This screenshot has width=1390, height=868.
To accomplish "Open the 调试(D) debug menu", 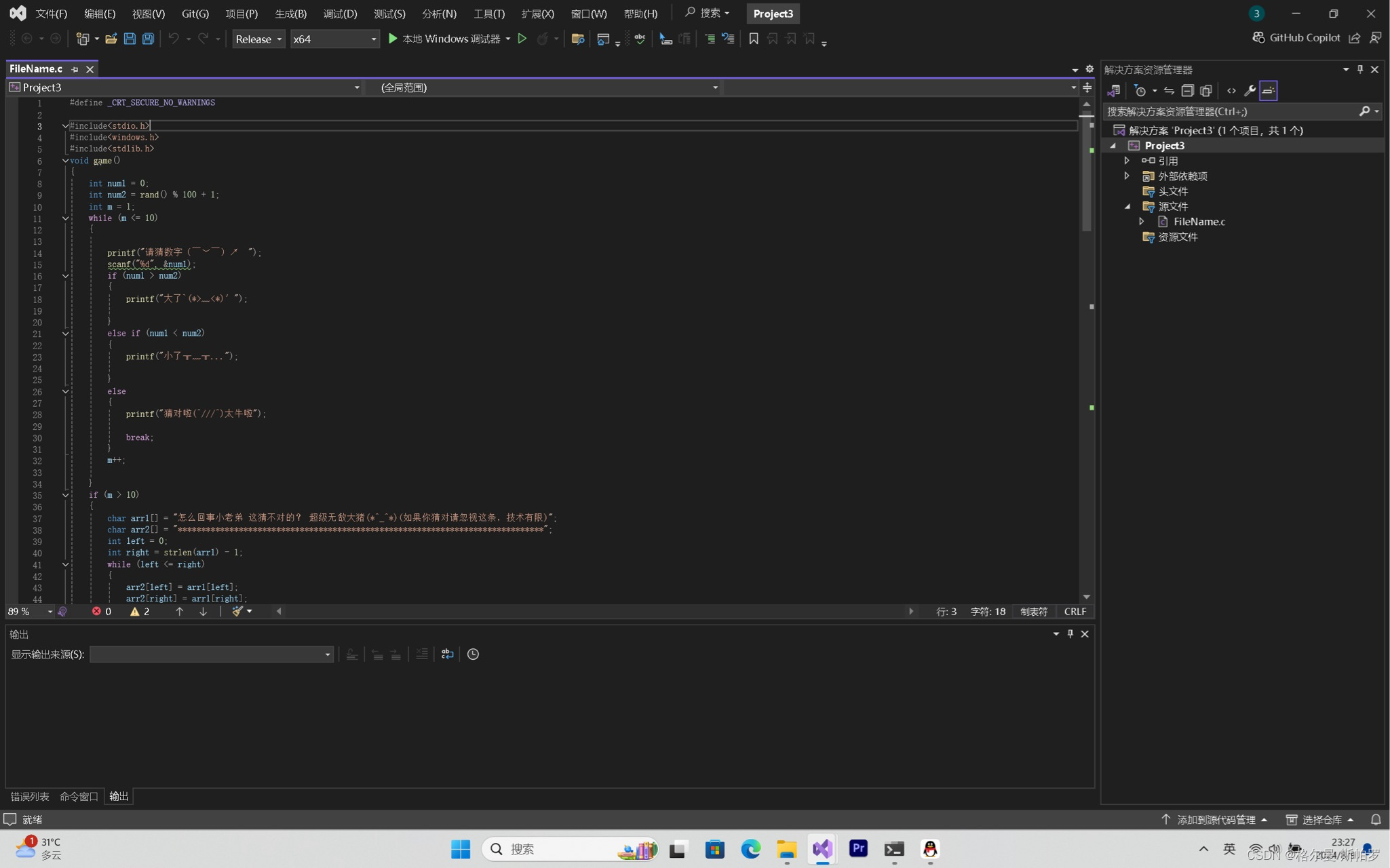I will pyautogui.click(x=340, y=14).
